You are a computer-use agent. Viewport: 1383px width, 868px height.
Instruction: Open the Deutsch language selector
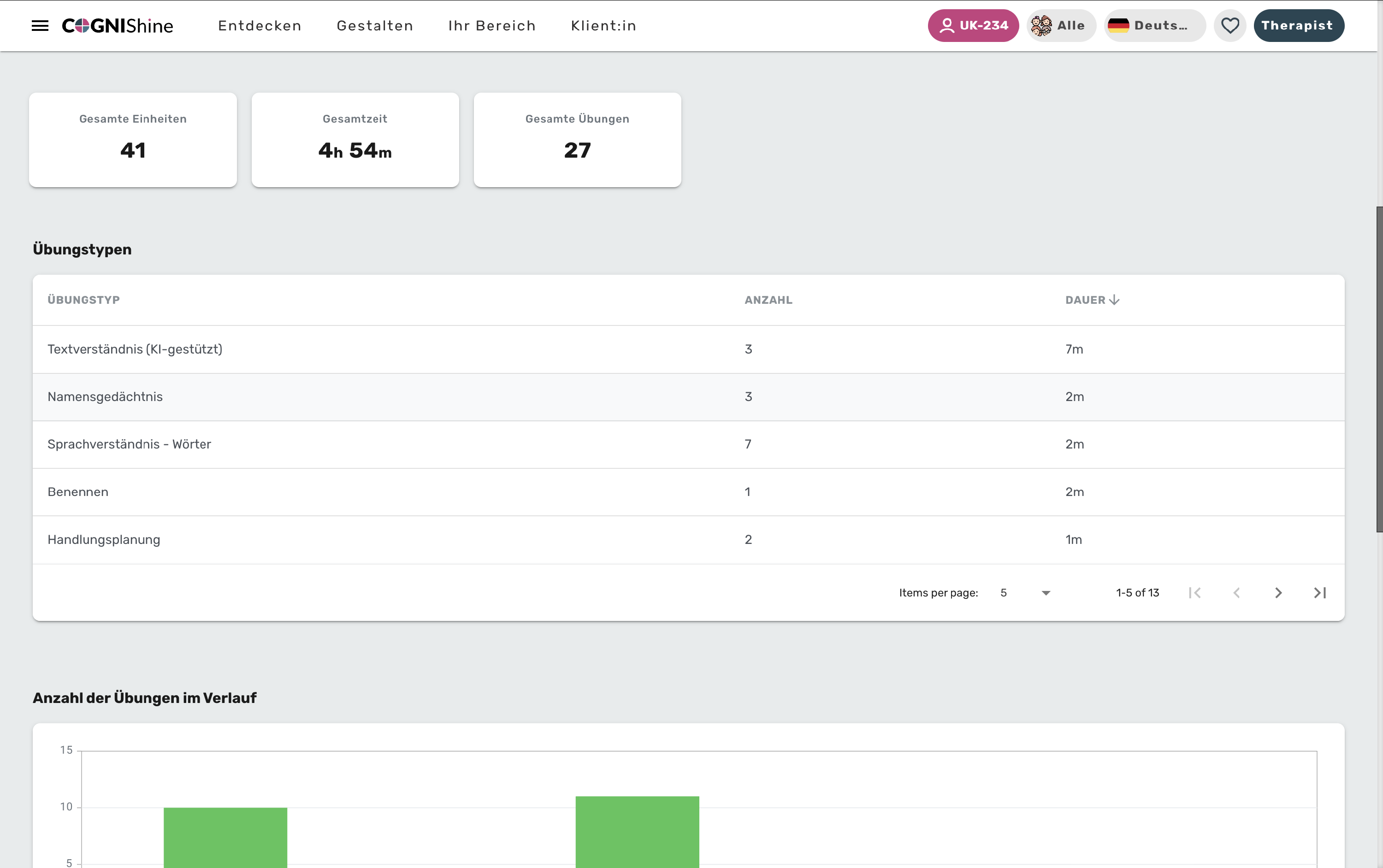[x=1154, y=26]
